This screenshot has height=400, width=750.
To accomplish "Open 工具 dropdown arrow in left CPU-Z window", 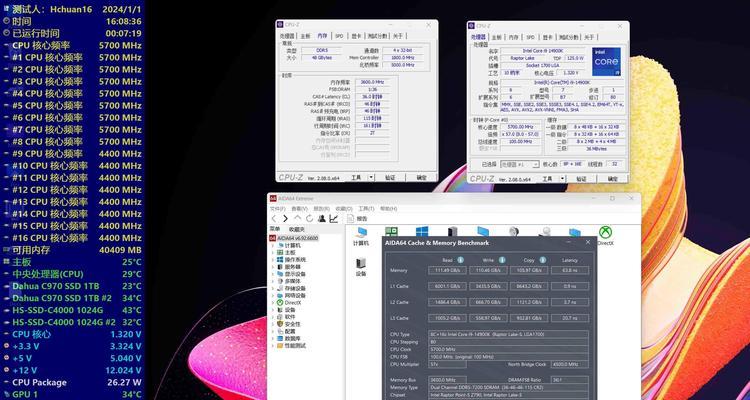I will coord(371,178).
